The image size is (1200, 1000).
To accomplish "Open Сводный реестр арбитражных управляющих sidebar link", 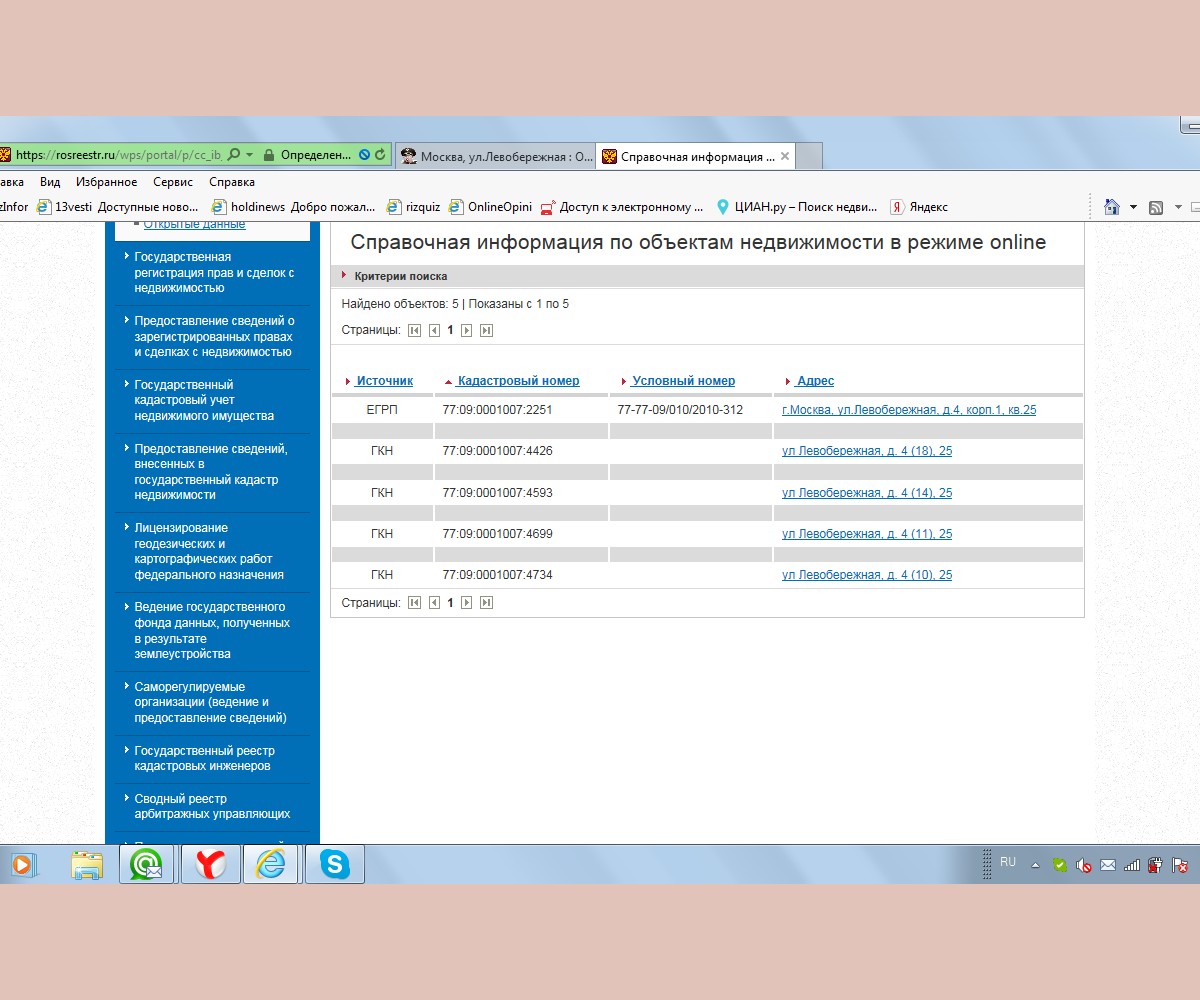I will coord(212,806).
